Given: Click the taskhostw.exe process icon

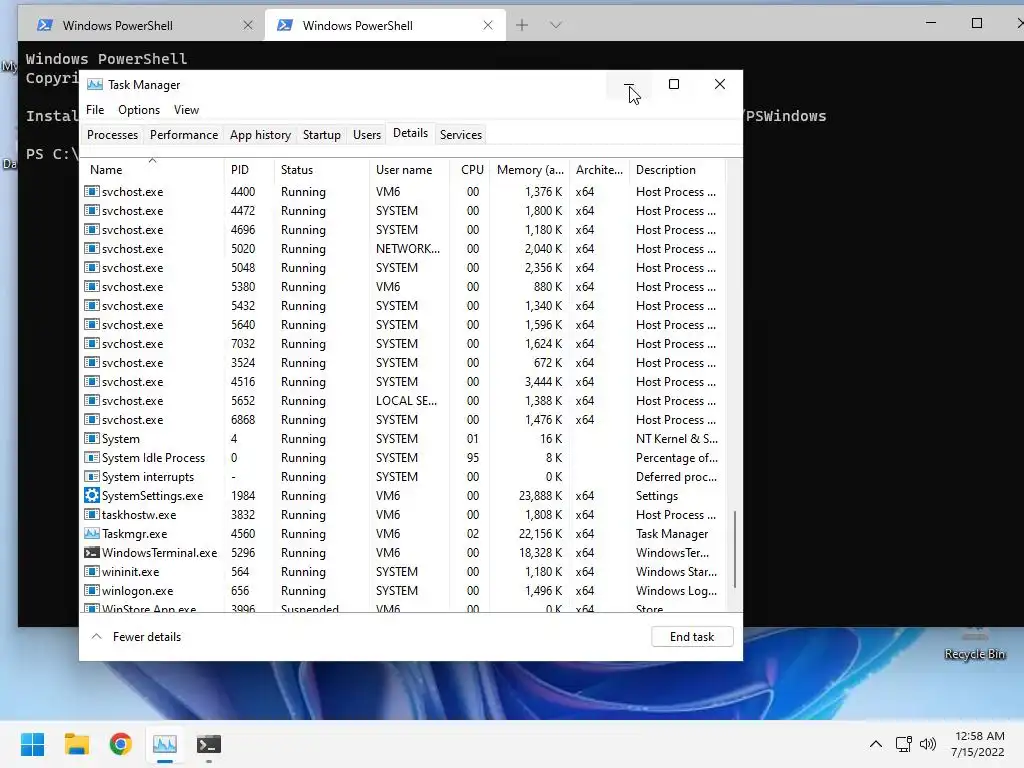Looking at the screenshot, I should point(91,515).
